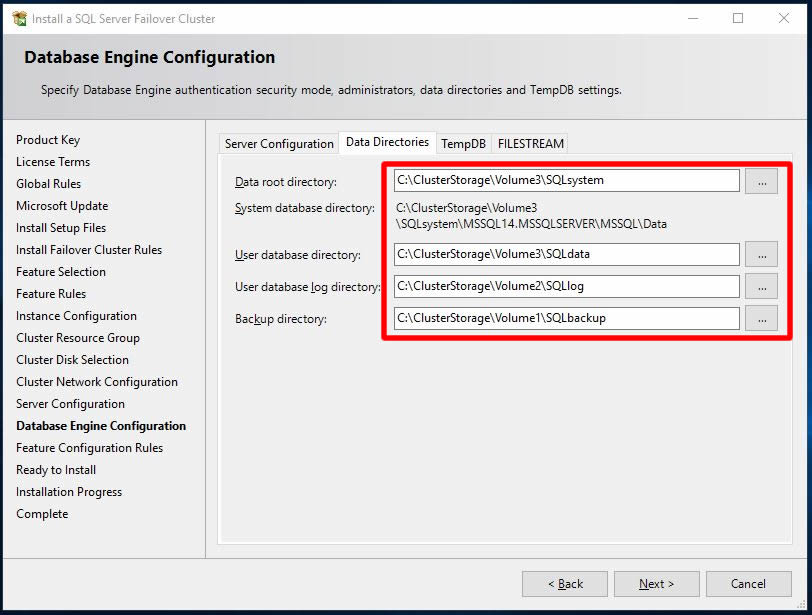This screenshot has width=812, height=615.
Task: Select Feature Selection in the steps list
Action: coord(61,272)
